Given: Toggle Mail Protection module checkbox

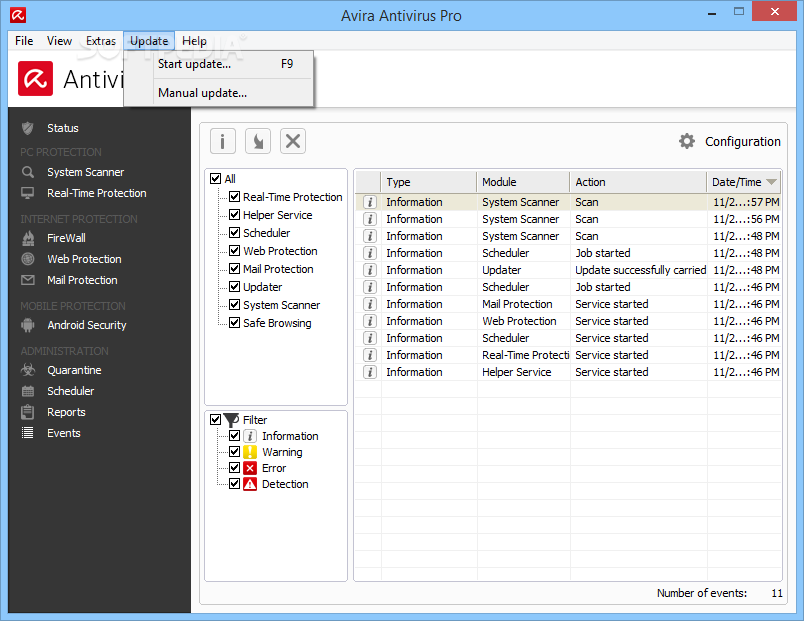Looking at the screenshot, I should click(234, 268).
